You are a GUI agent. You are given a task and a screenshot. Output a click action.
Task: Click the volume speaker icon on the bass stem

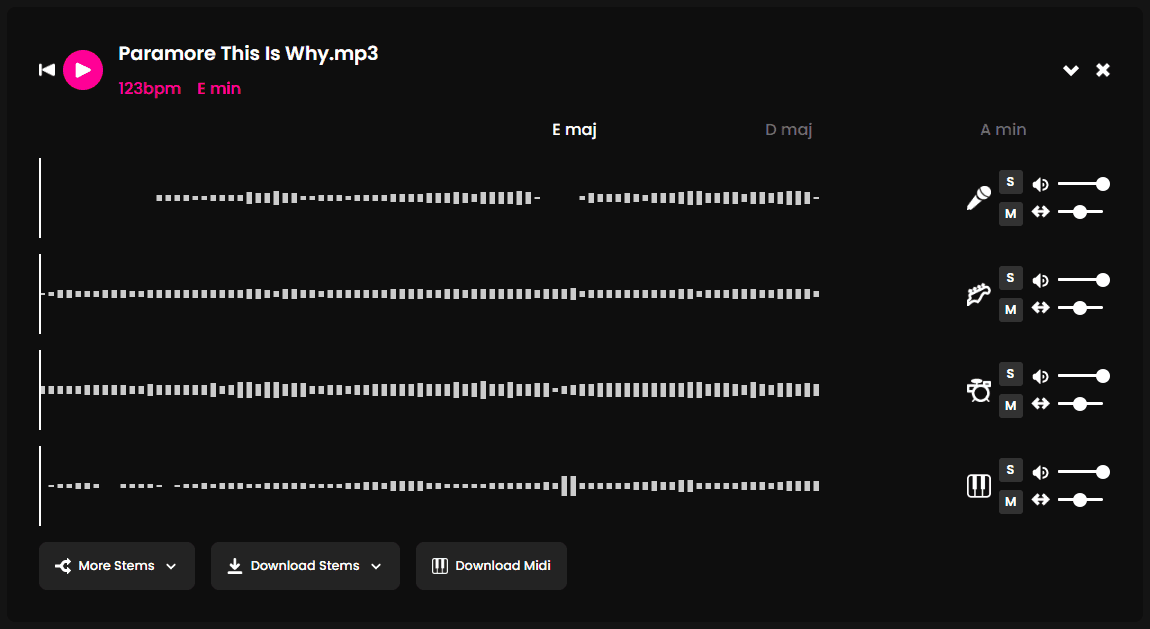pyautogui.click(x=1040, y=279)
